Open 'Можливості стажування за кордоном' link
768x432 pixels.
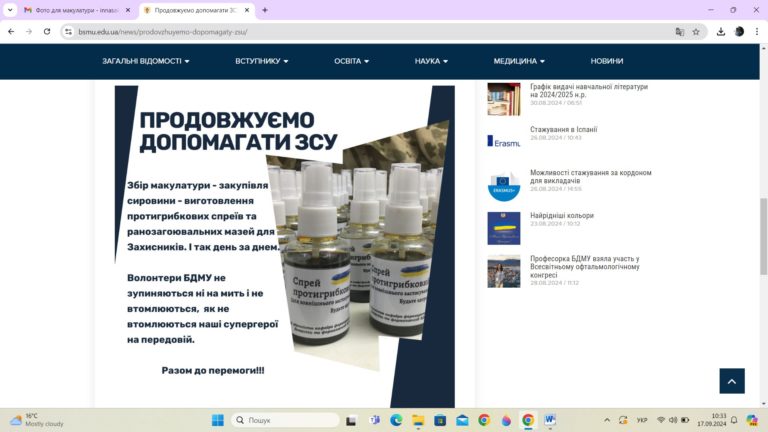(591, 176)
